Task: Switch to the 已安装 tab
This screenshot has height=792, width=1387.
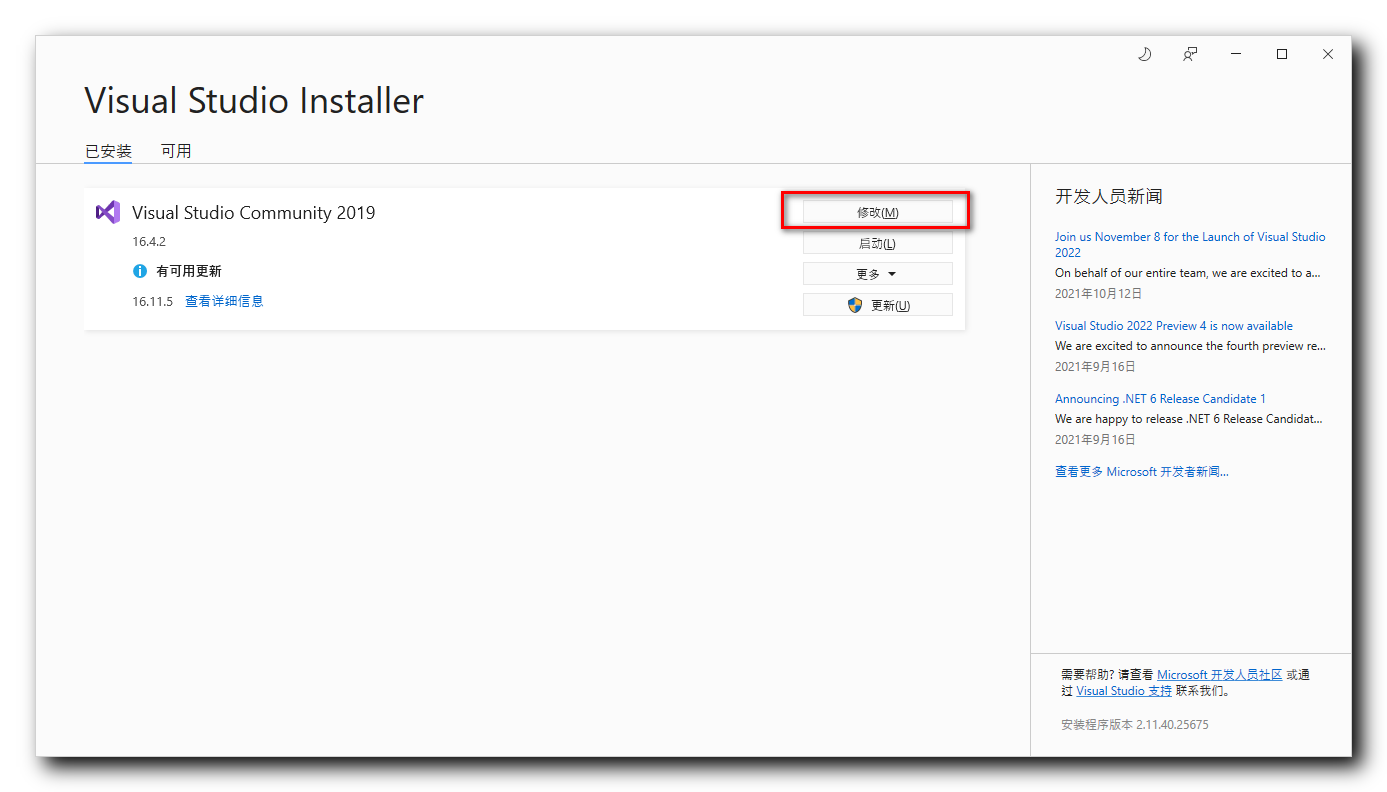Action: (108, 151)
